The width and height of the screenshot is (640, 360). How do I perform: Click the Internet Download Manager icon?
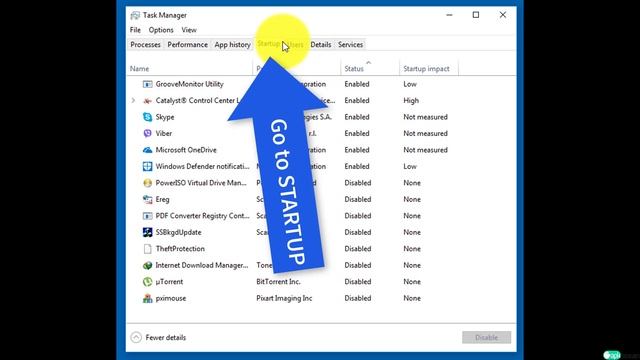tap(147, 265)
